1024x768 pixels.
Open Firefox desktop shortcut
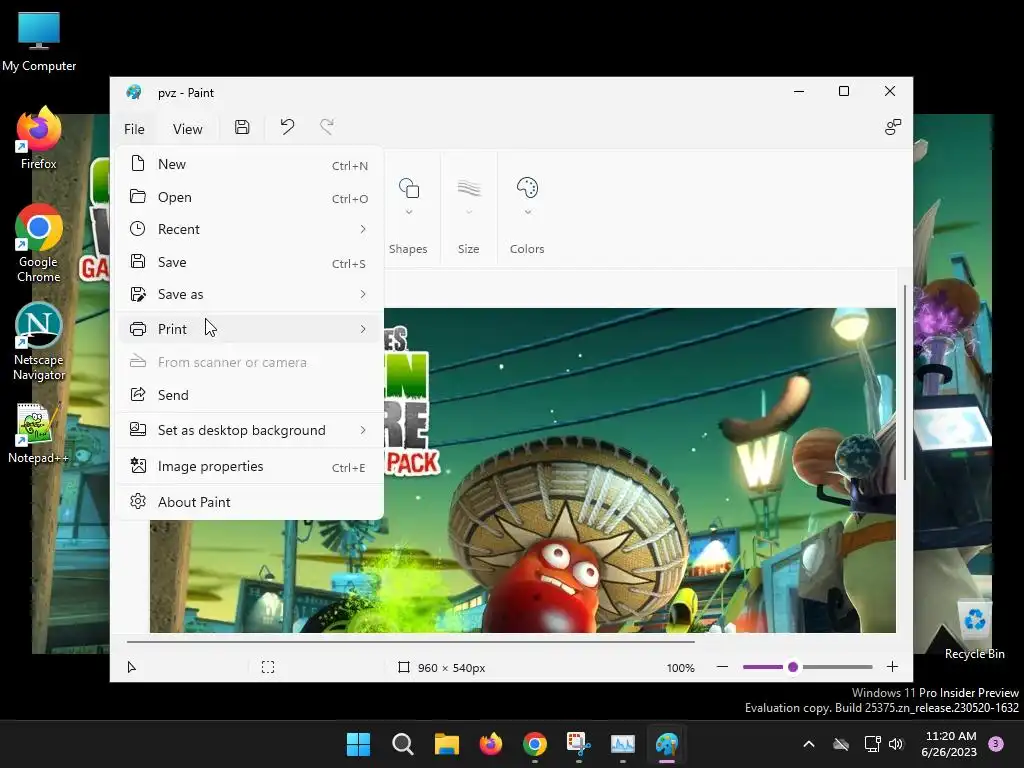(39, 138)
